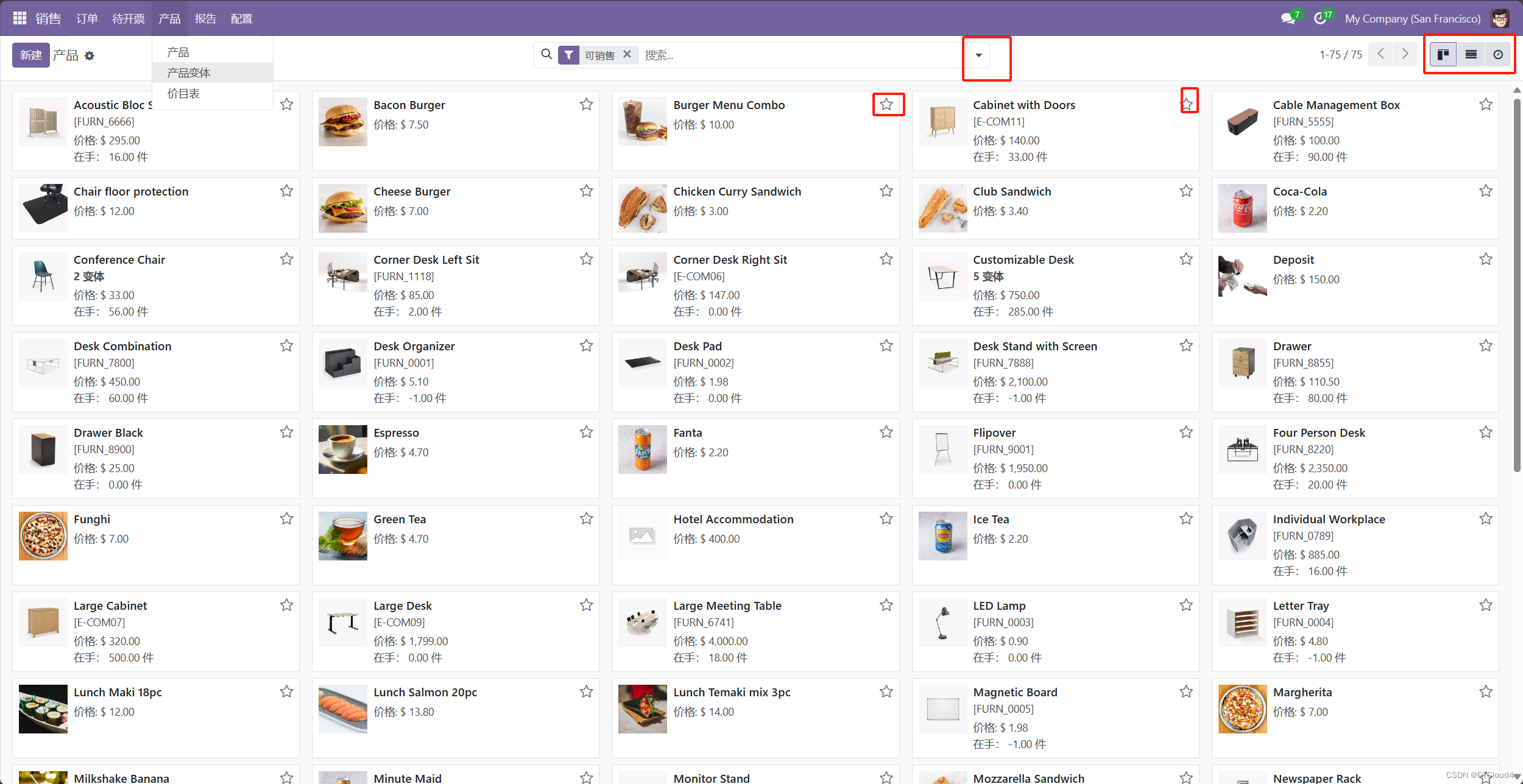Open the apps grid menu icon
The image size is (1523, 784).
pos(19,18)
